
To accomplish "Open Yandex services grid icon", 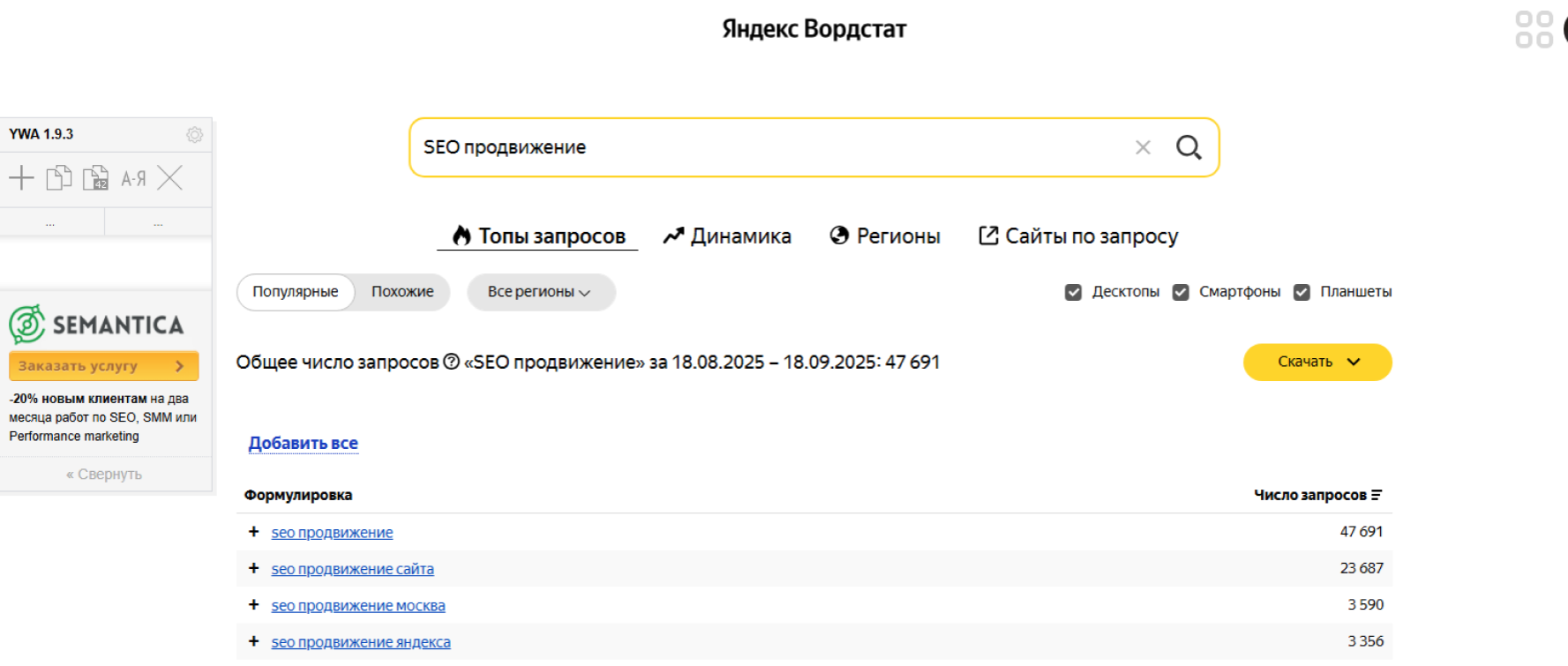I will [x=1534, y=29].
